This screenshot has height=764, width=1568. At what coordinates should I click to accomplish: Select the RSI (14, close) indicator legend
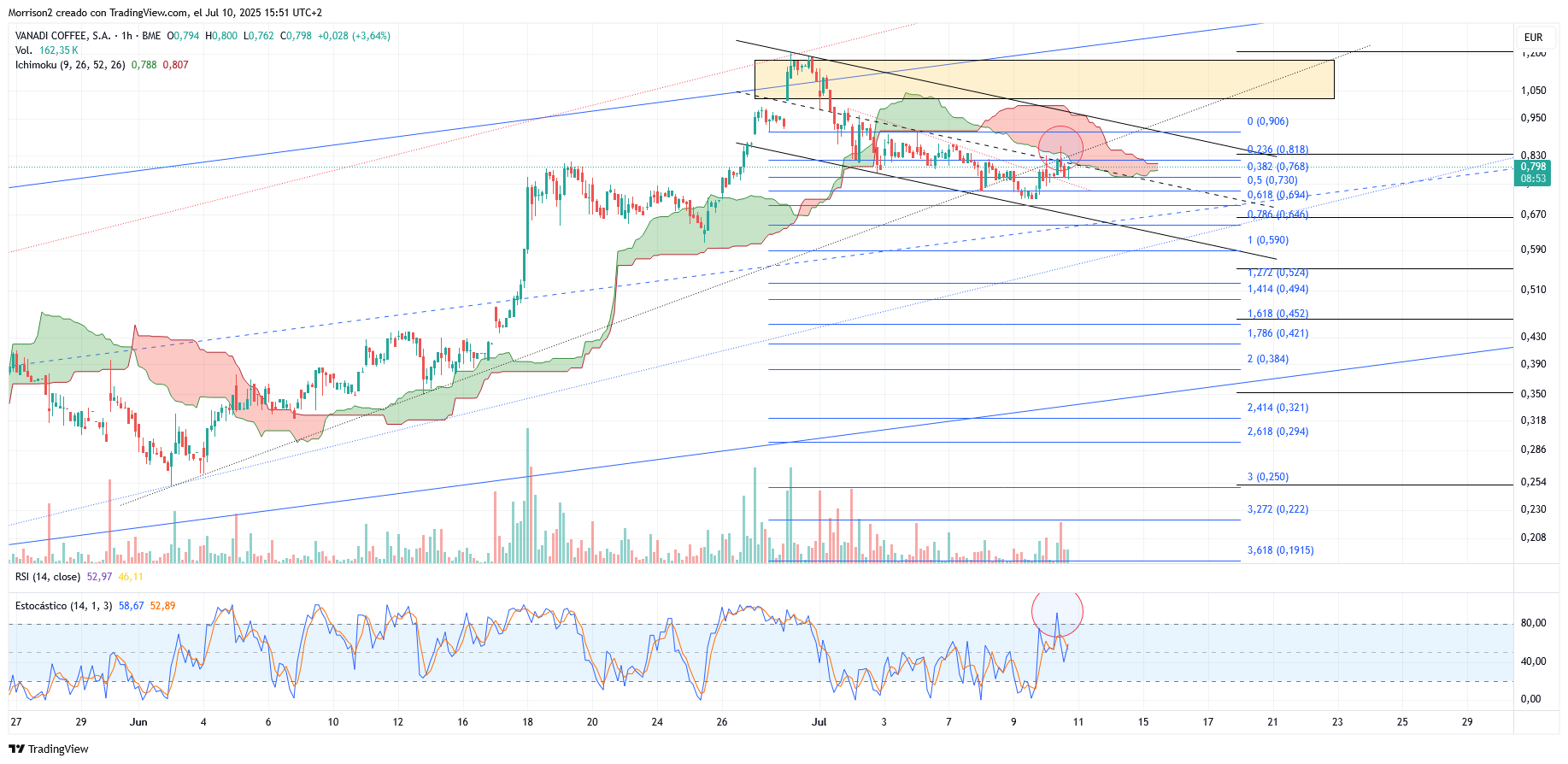coord(48,577)
